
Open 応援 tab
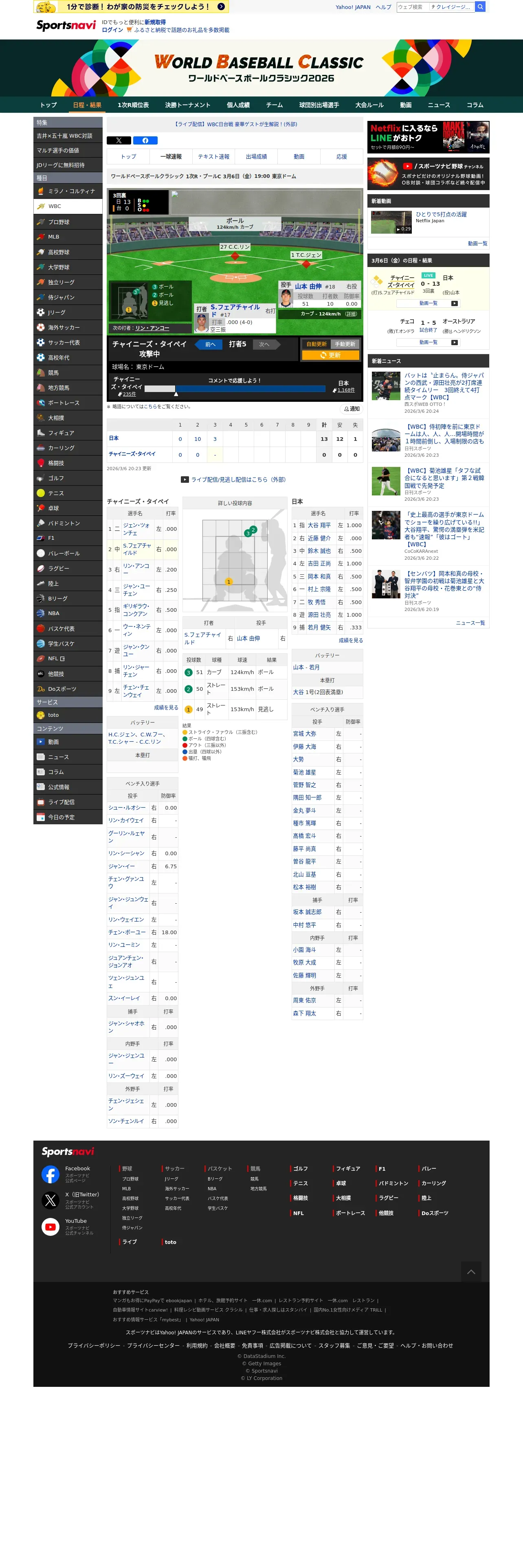point(342,156)
